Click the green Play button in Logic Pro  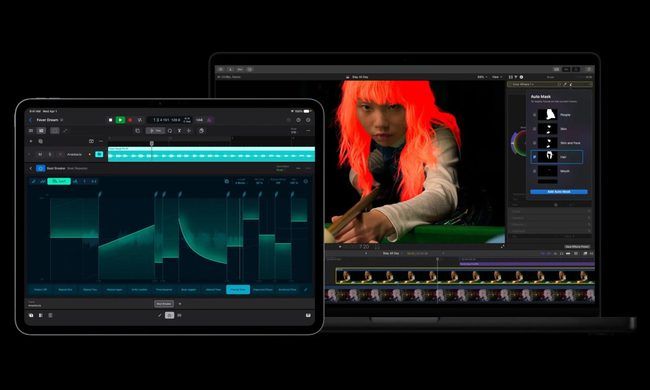pos(120,120)
